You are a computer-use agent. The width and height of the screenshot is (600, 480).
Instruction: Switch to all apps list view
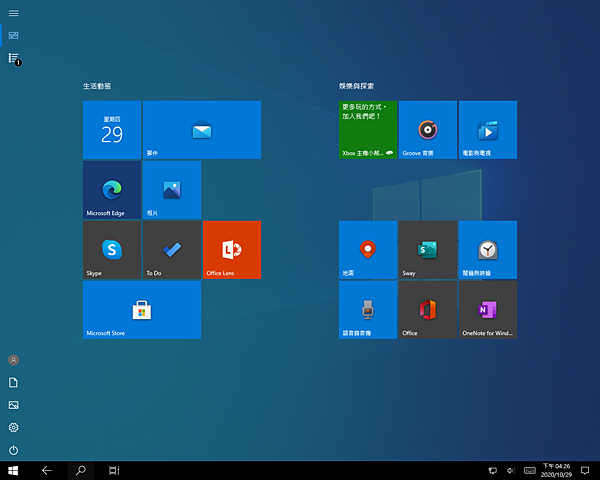tap(13, 58)
